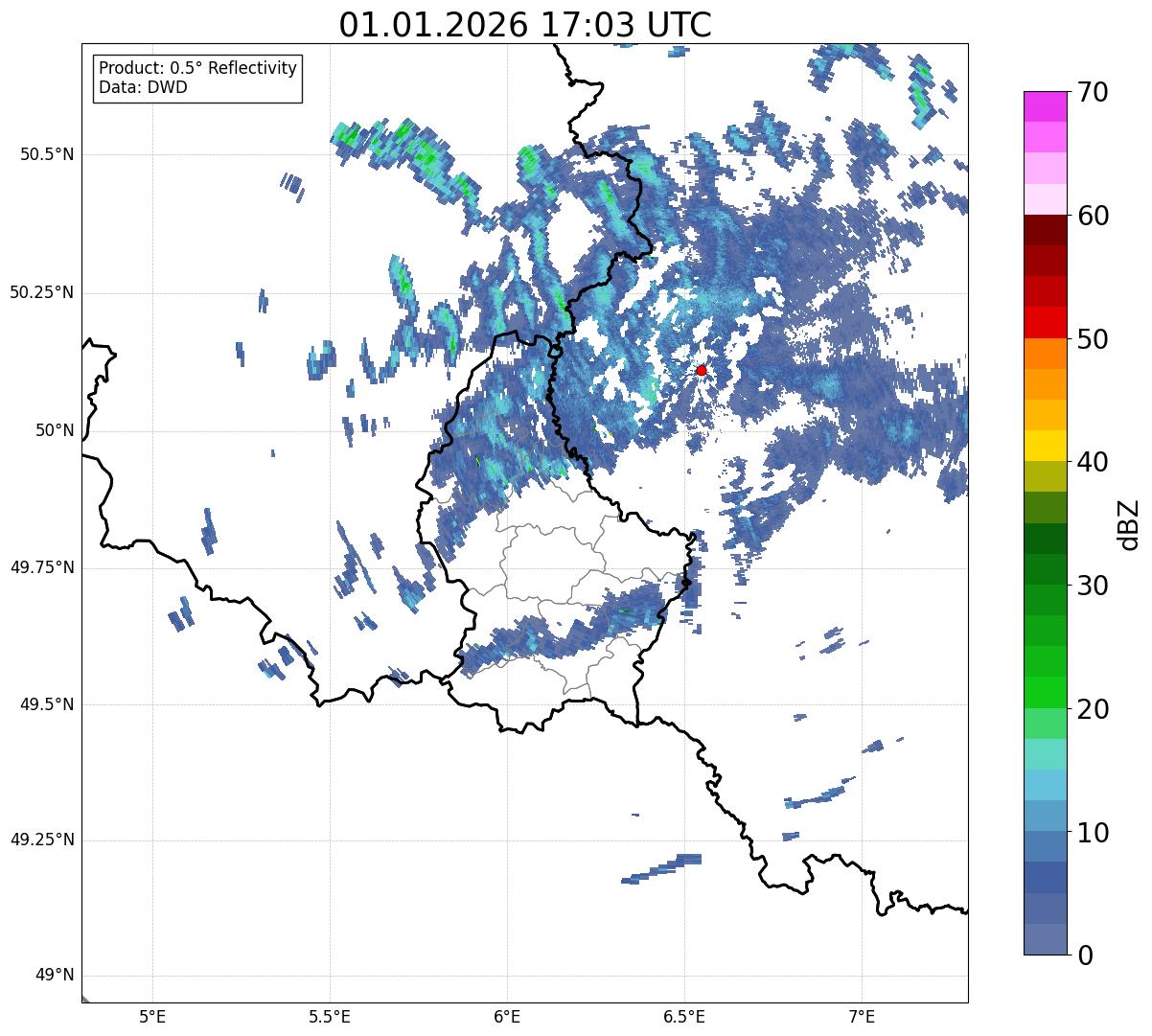This screenshot has width=1152, height=1036.
Task: Click the red radar site marker
Action: [702, 370]
